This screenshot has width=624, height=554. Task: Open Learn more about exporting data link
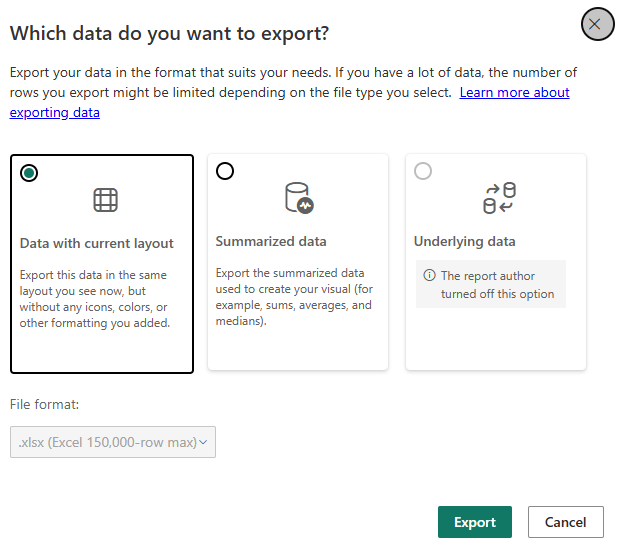tap(514, 92)
